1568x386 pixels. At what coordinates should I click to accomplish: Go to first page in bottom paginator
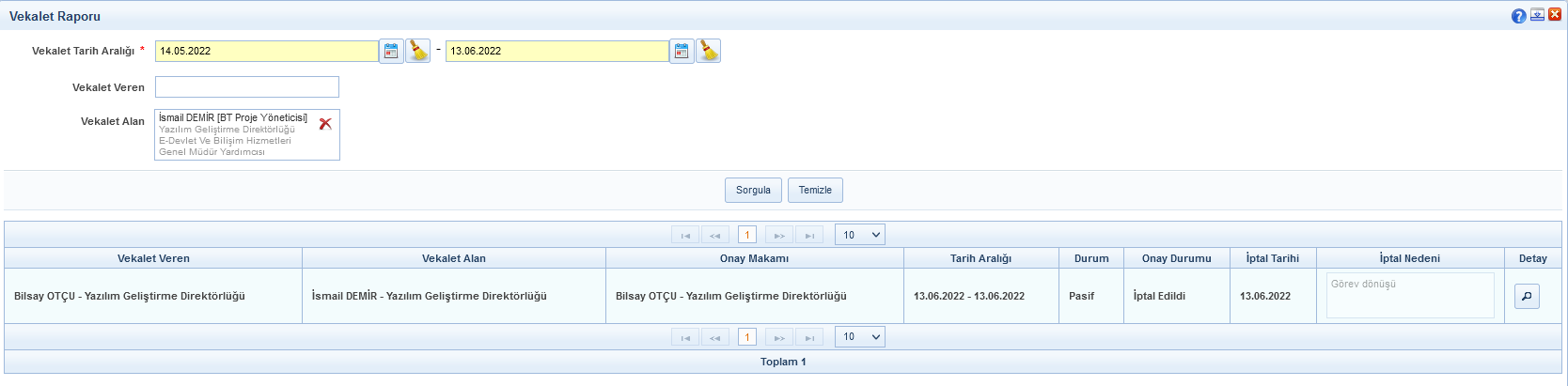pos(685,336)
